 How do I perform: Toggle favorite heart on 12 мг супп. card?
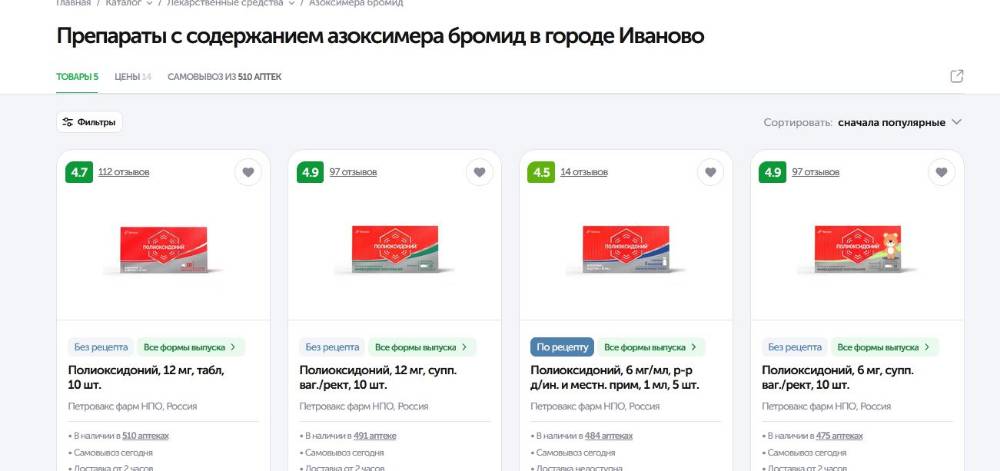(x=480, y=172)
